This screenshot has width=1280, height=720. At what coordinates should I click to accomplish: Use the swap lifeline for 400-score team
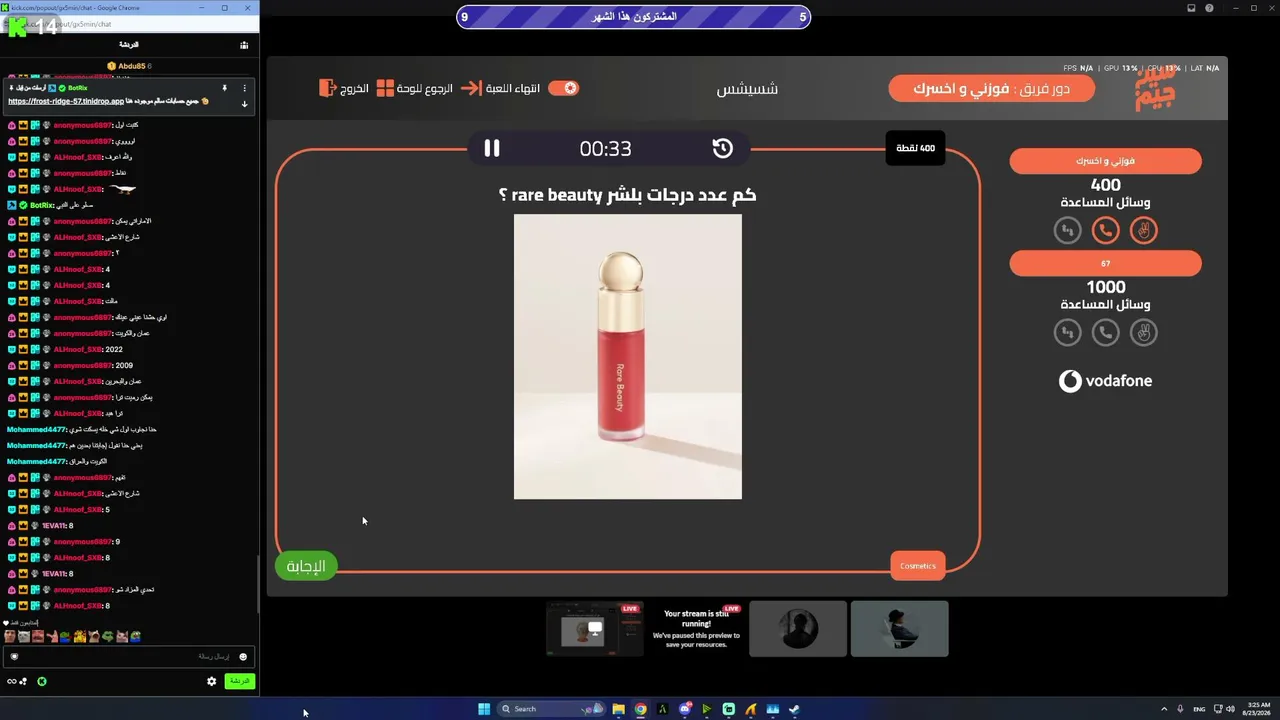coord(1067,230)
